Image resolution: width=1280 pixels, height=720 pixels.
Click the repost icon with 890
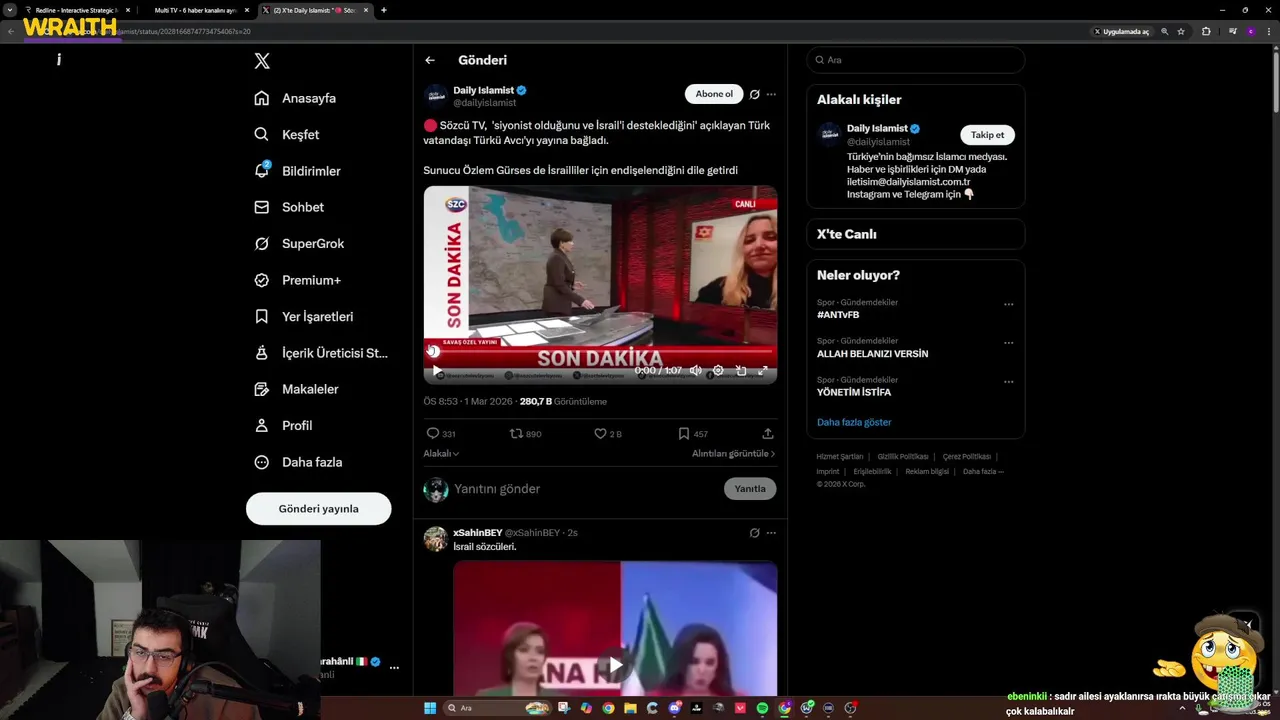pos(516,433)
